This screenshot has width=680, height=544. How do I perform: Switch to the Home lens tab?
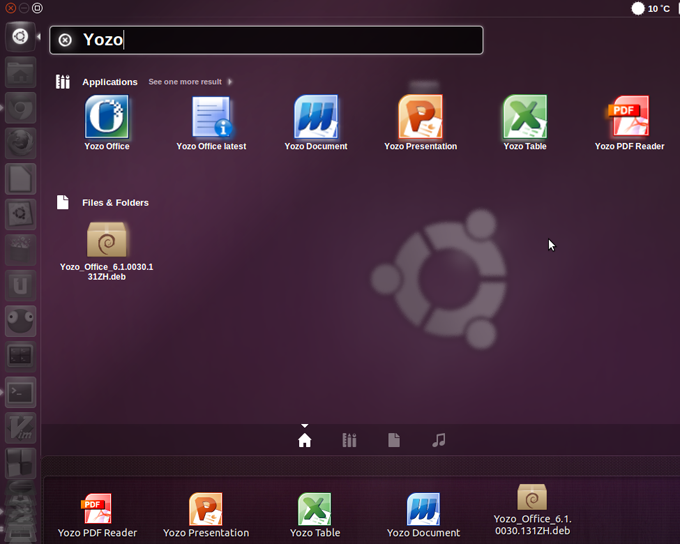pyautogui.click(x=304, y=440)
